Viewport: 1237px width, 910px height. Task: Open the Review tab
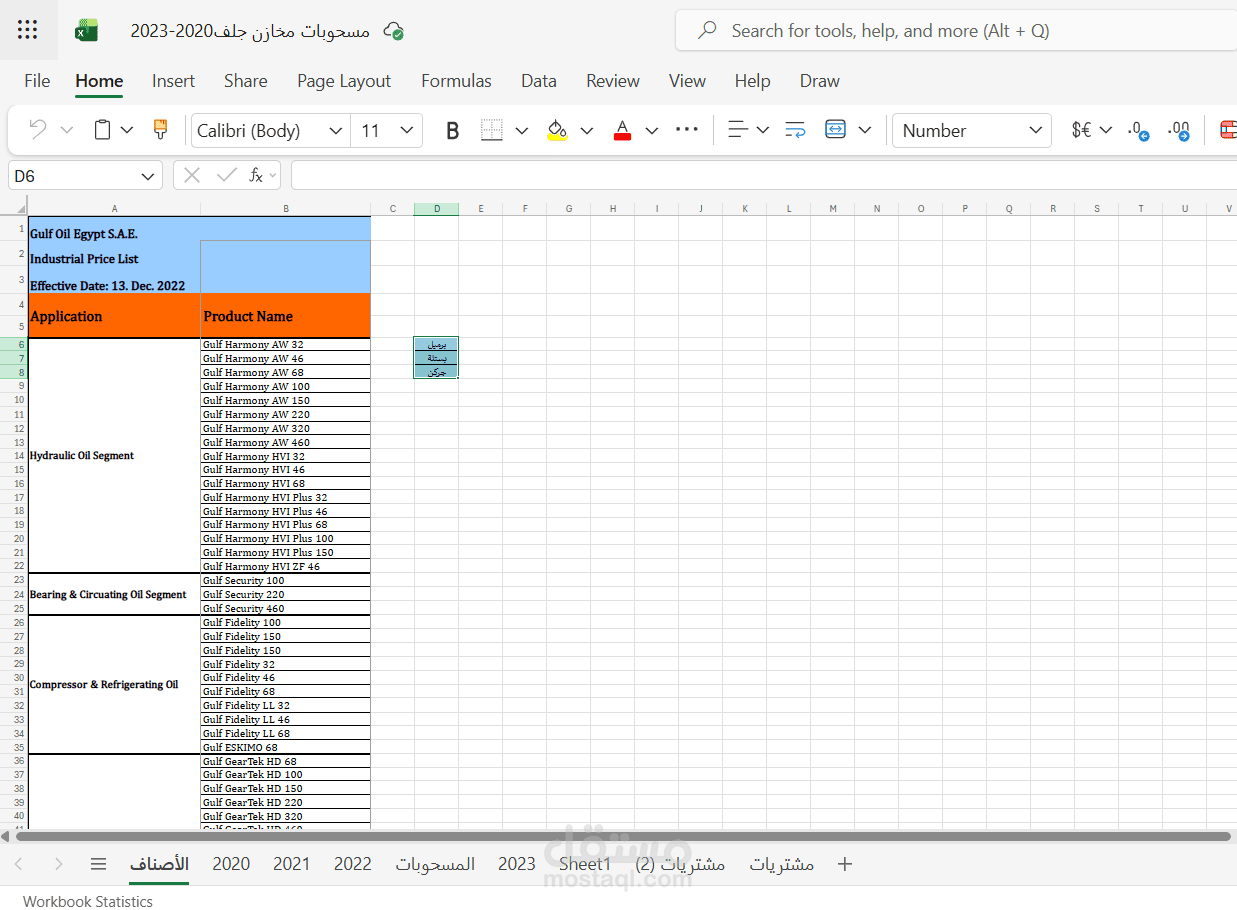point(613,81)
